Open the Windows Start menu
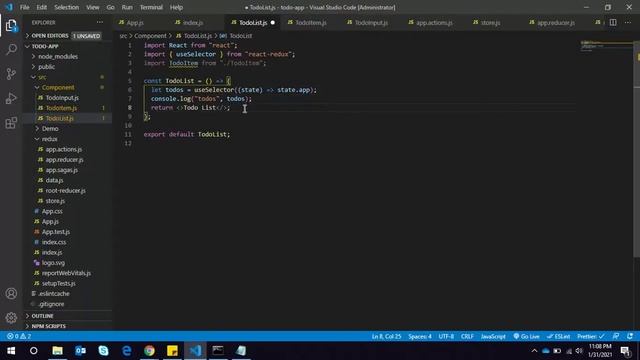 tap(11, 351)
